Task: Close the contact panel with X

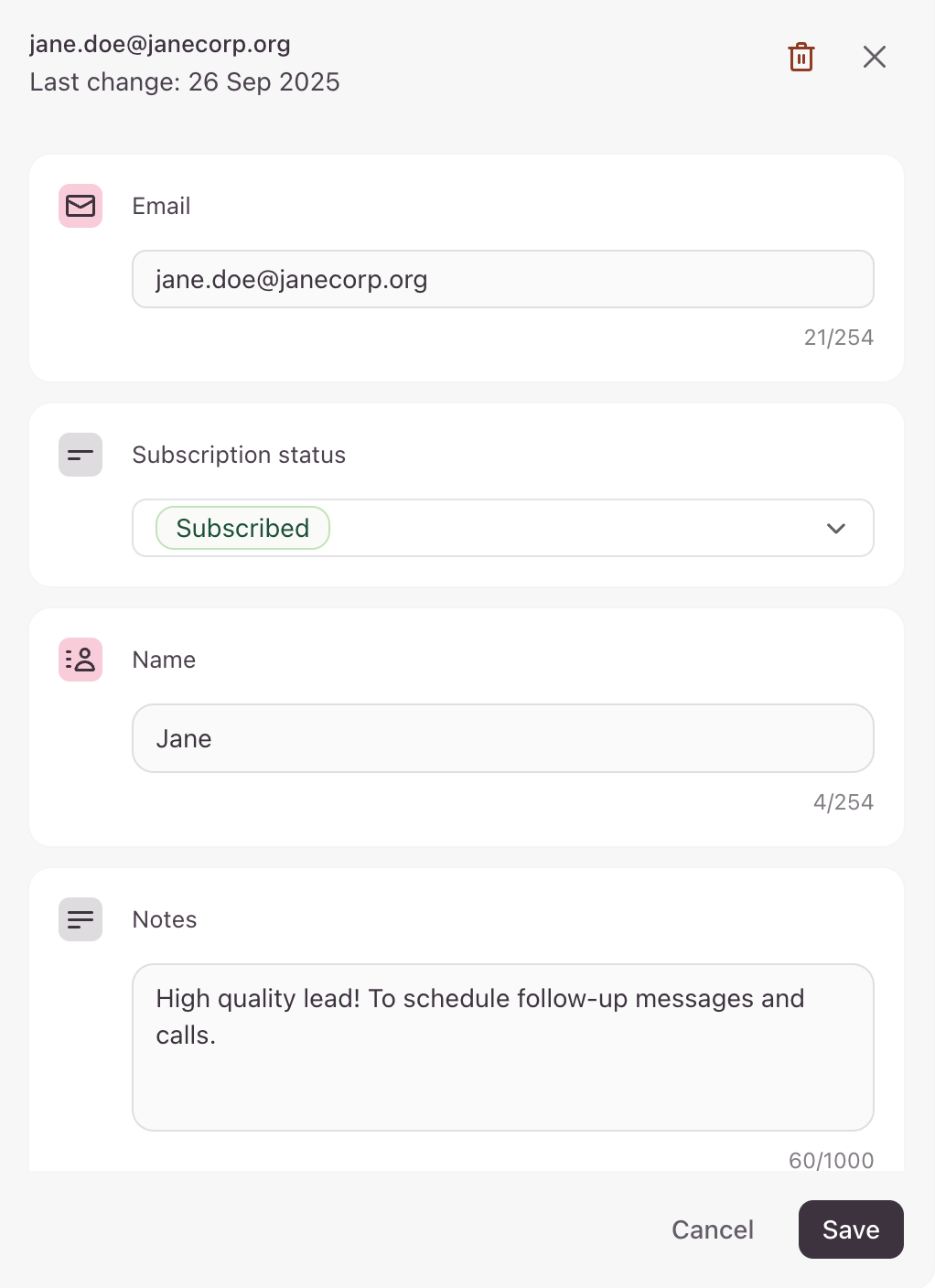Action: (875, 57)
